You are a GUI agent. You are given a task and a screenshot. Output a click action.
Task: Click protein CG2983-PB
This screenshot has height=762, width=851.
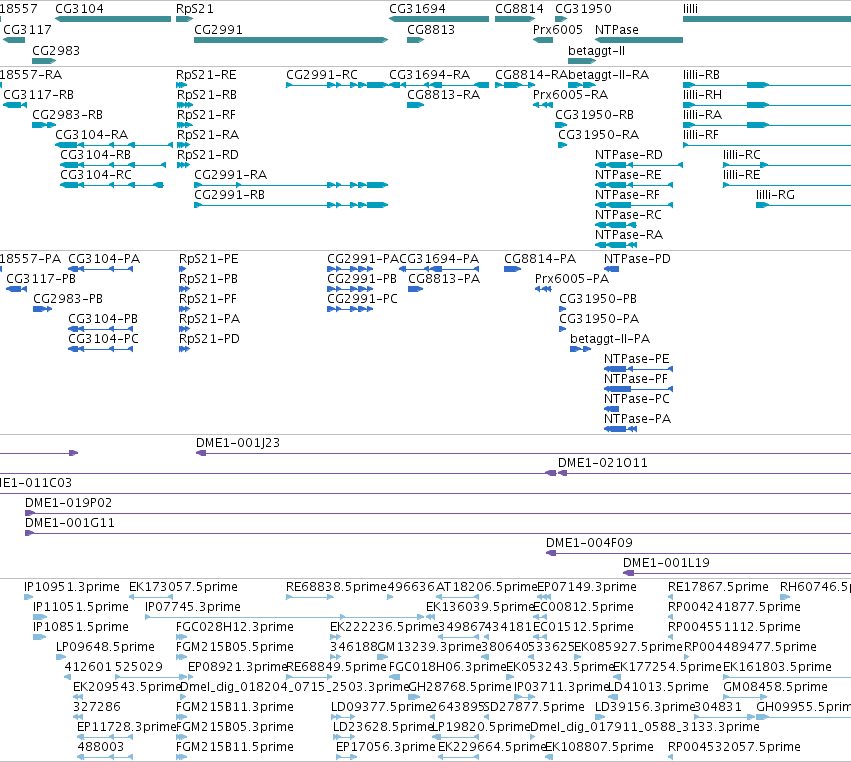42,309
